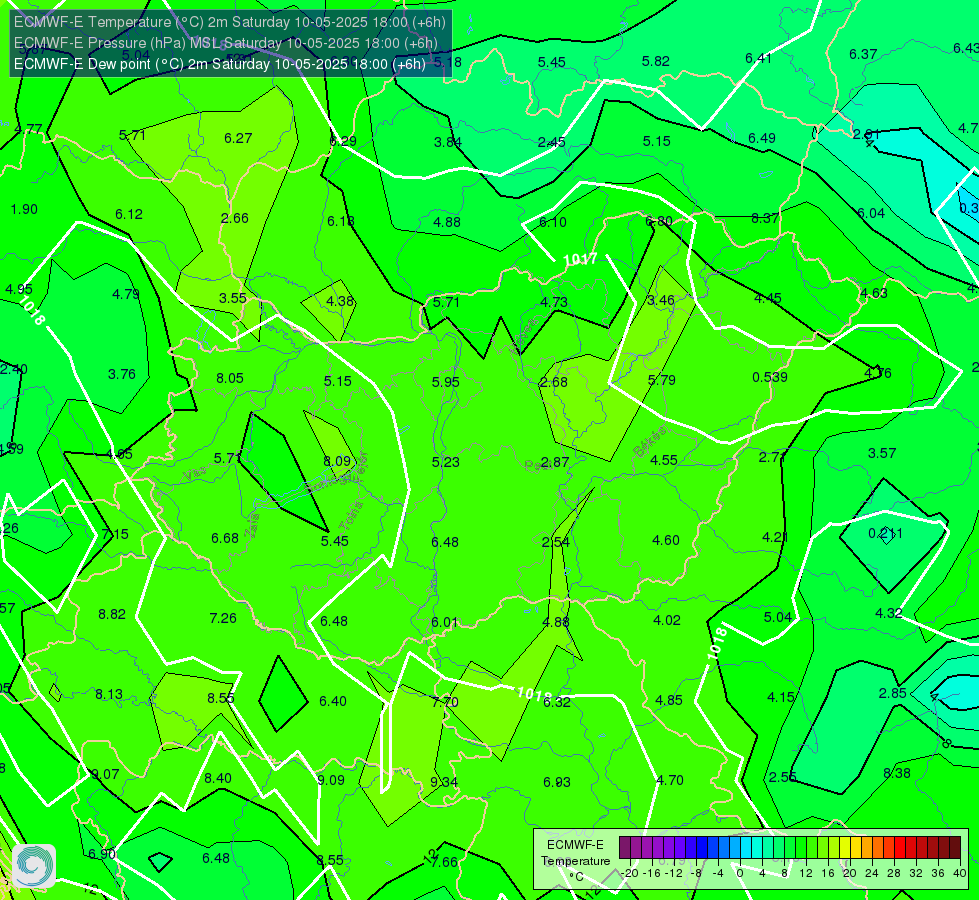Click the map value 8.09
The height and width of the screenshot is (900, 979).
coord(337,461)
